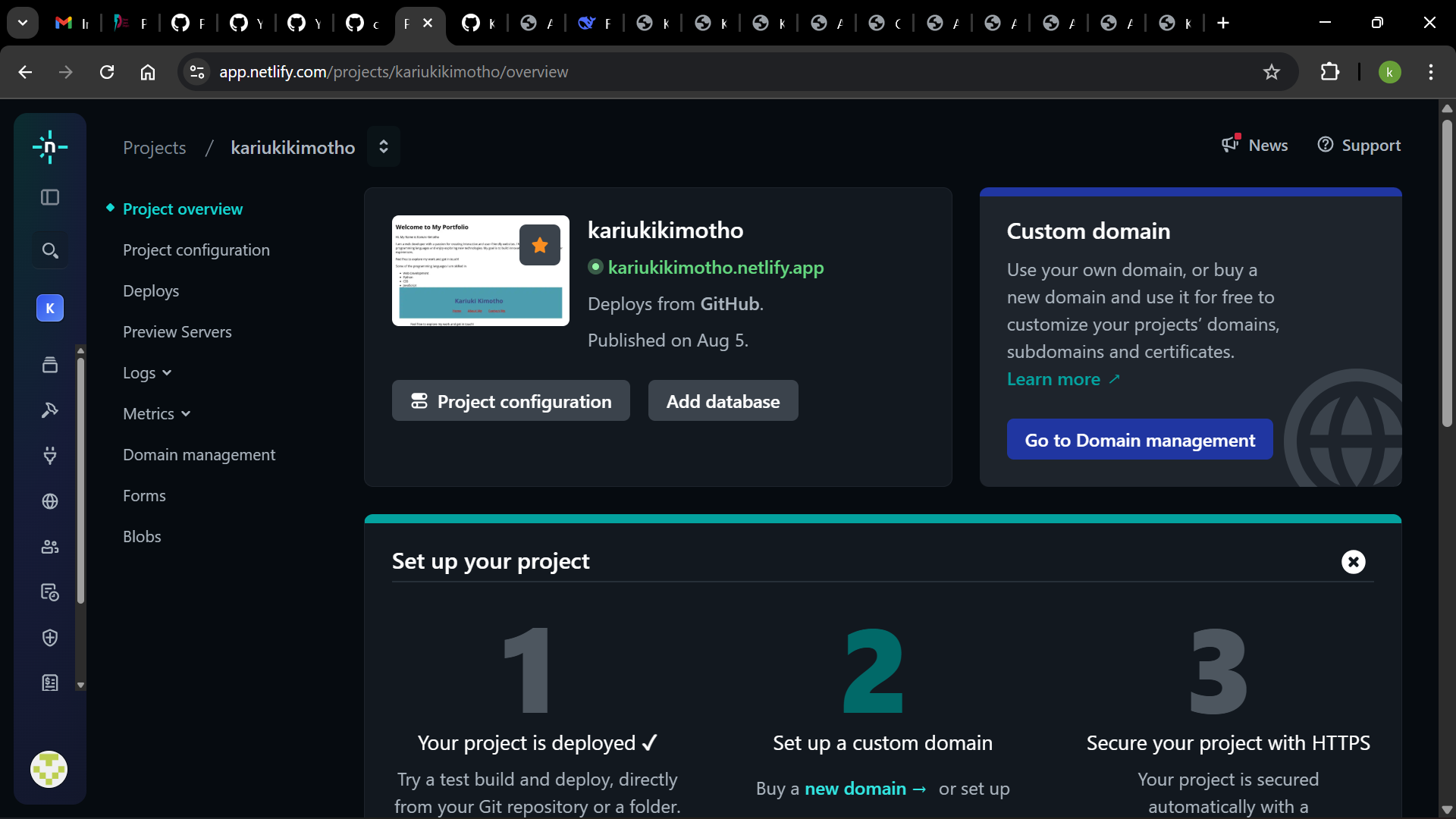Click the sidebar scroll down arrow

[80, 686]
